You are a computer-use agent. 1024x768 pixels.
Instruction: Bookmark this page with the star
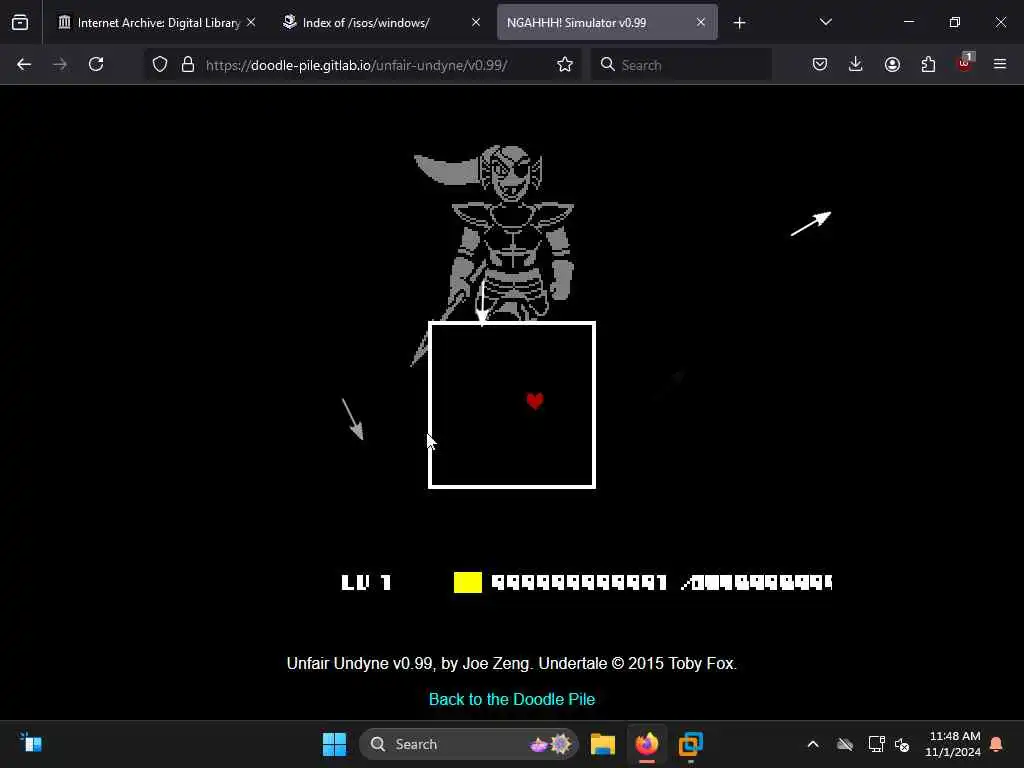pyautogui.click(x=565, y=65)
